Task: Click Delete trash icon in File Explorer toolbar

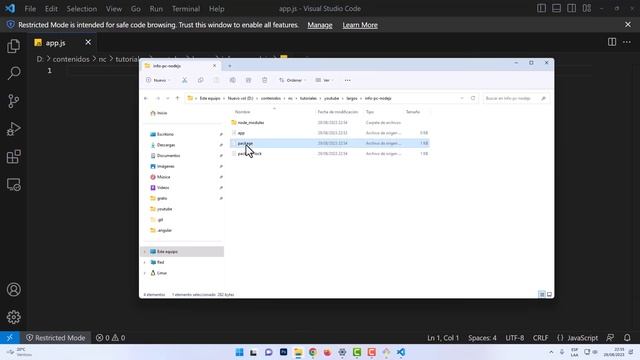Action: [264, 80]
